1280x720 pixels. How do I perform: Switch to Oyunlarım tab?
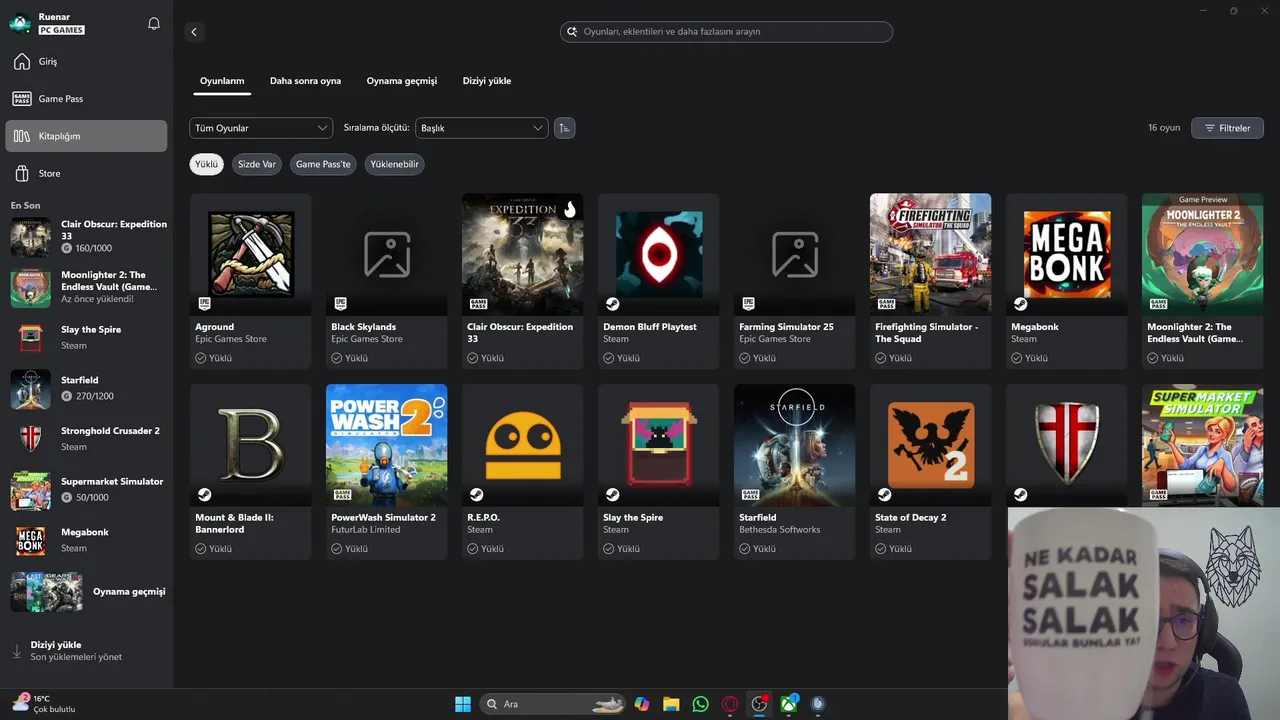click(x=222, y=81)
